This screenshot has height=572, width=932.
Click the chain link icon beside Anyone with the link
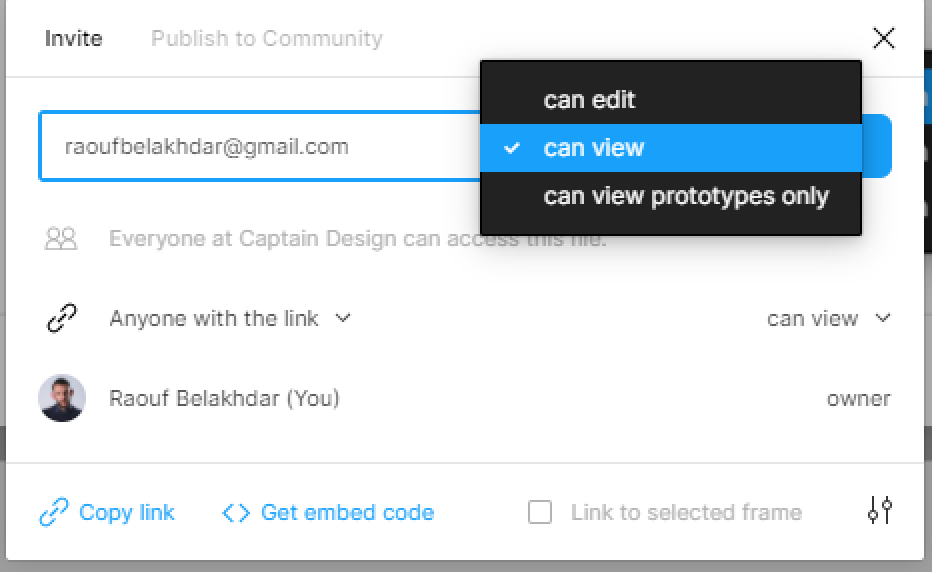(x=62, y=318)
